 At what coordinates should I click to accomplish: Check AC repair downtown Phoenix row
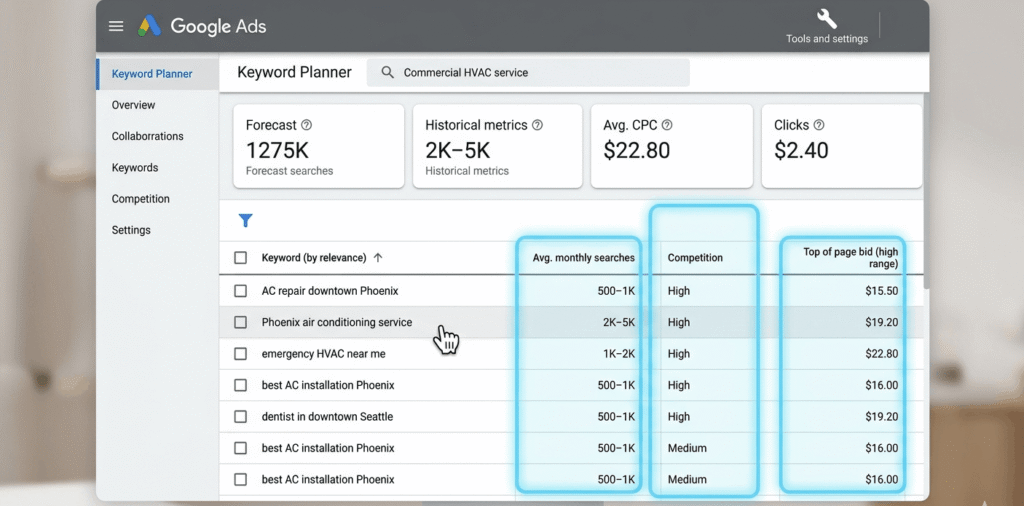pyautogui.click(x=240, y=291)
